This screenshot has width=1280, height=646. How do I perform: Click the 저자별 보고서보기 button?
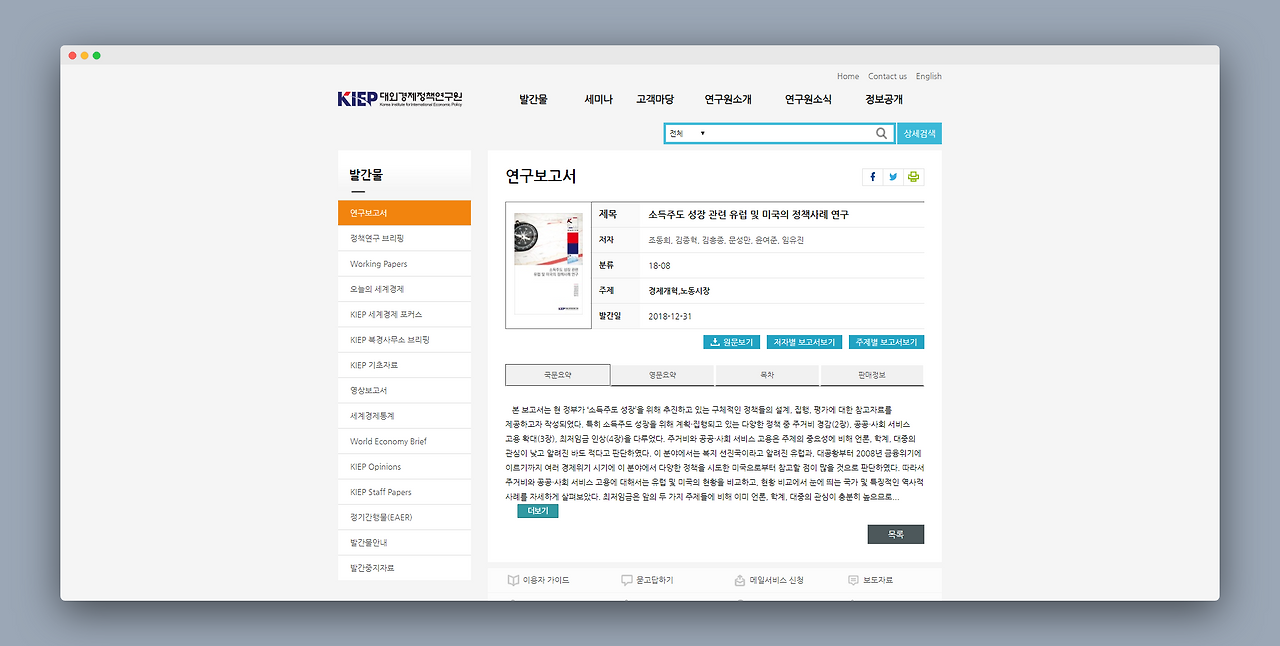coord(804,342)
